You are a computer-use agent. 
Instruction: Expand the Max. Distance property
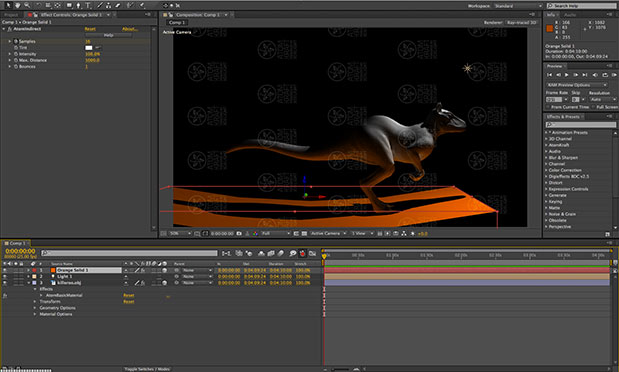tap(10, 60)
